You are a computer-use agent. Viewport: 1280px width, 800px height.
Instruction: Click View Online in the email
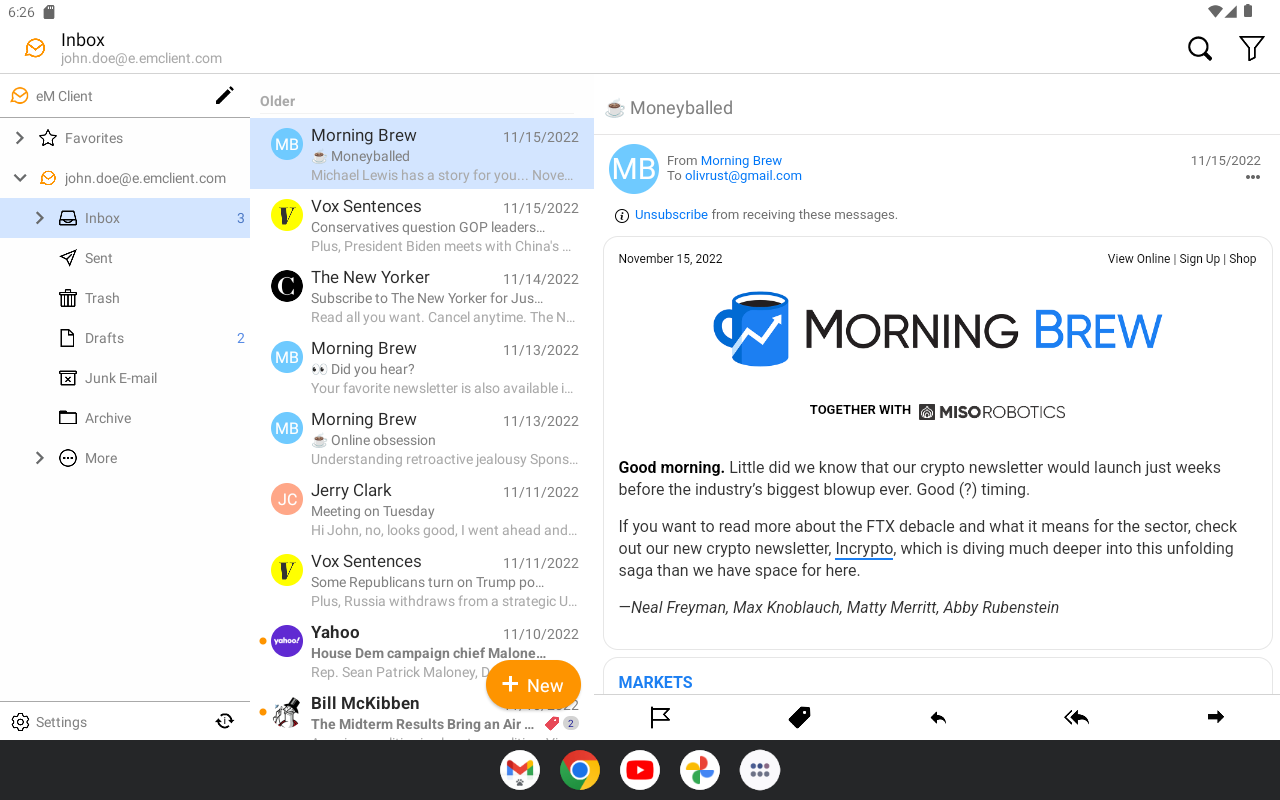[1138, 258]
